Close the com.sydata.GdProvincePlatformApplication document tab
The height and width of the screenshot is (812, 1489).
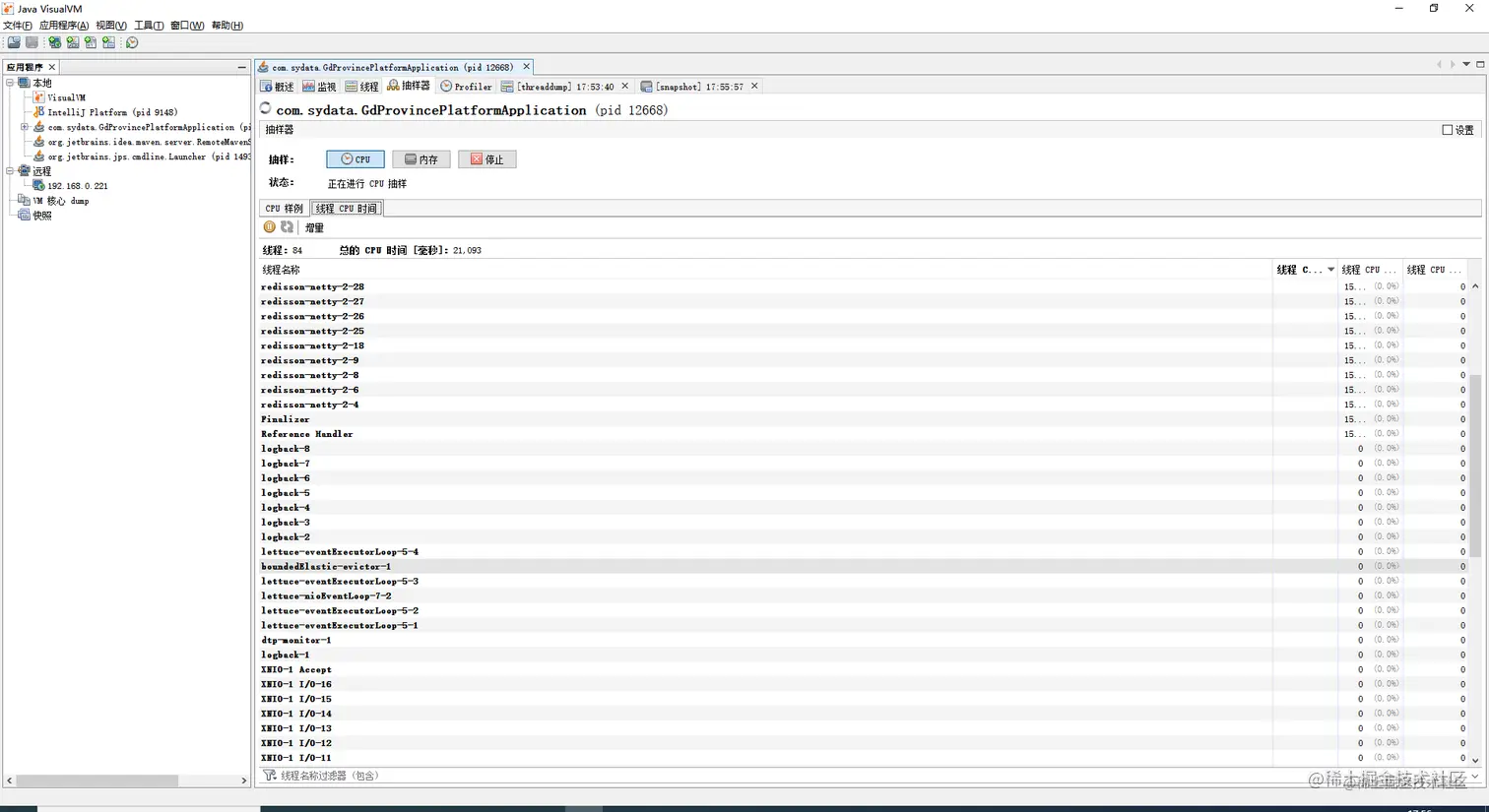[x=526, y=67]
